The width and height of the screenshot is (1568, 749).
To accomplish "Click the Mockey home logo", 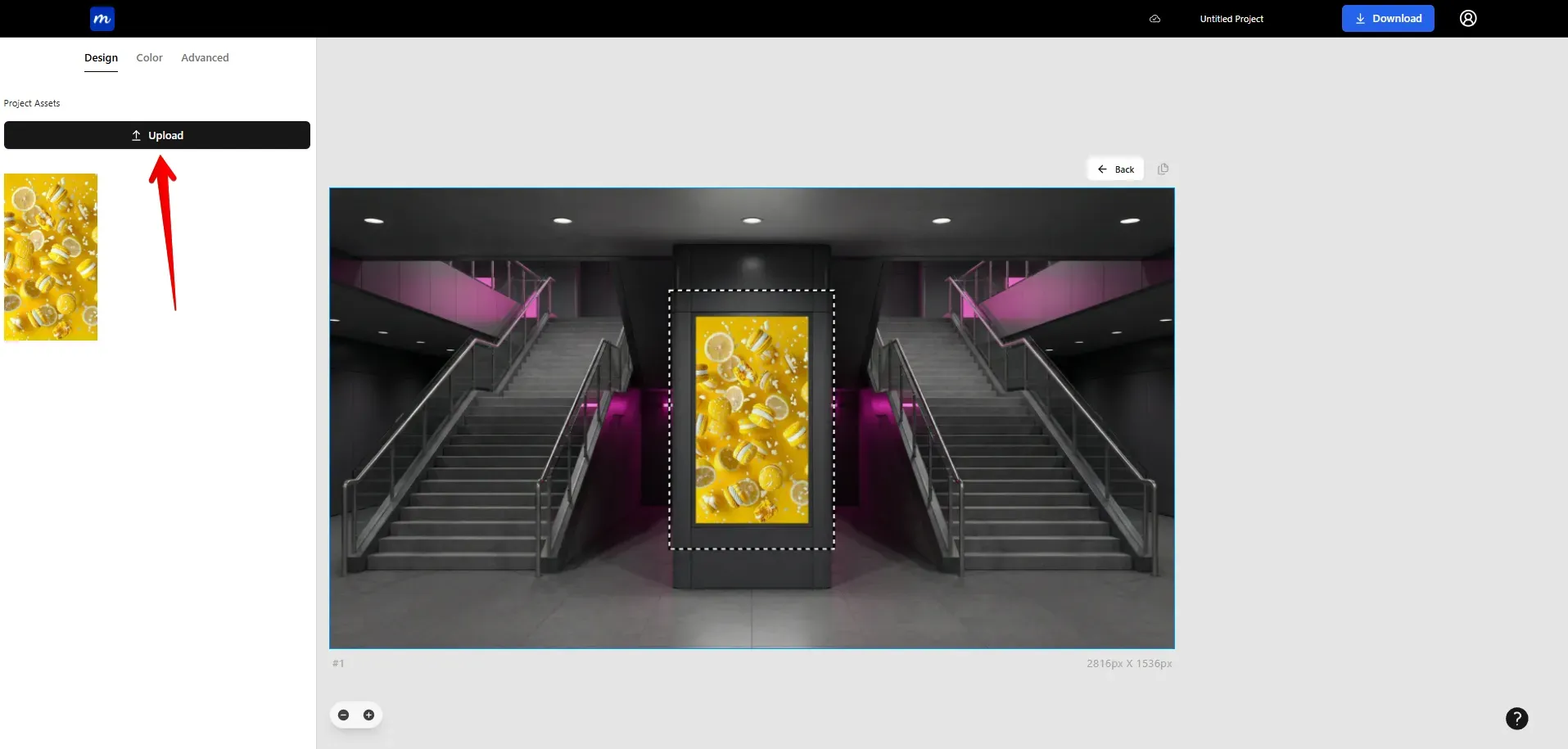I will [x=101, y=18].
